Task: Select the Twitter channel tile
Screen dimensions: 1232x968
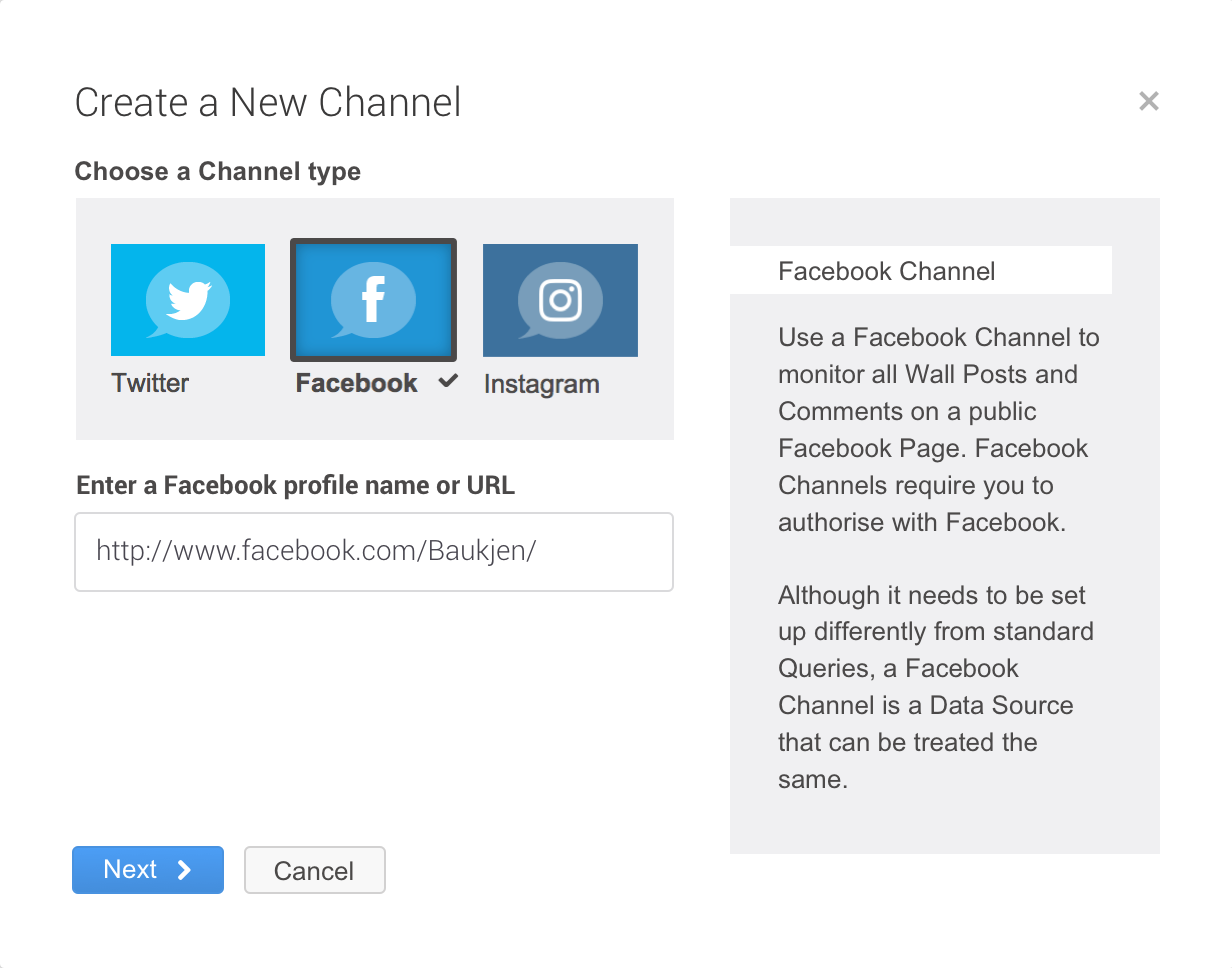Action: point(188,300)
